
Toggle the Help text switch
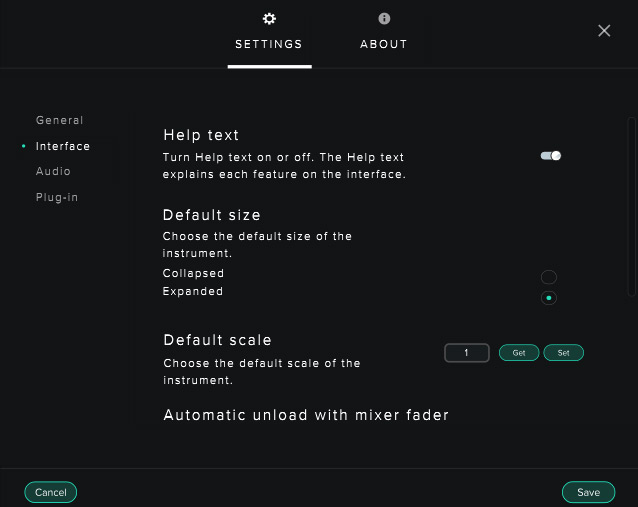pos(551,155)
